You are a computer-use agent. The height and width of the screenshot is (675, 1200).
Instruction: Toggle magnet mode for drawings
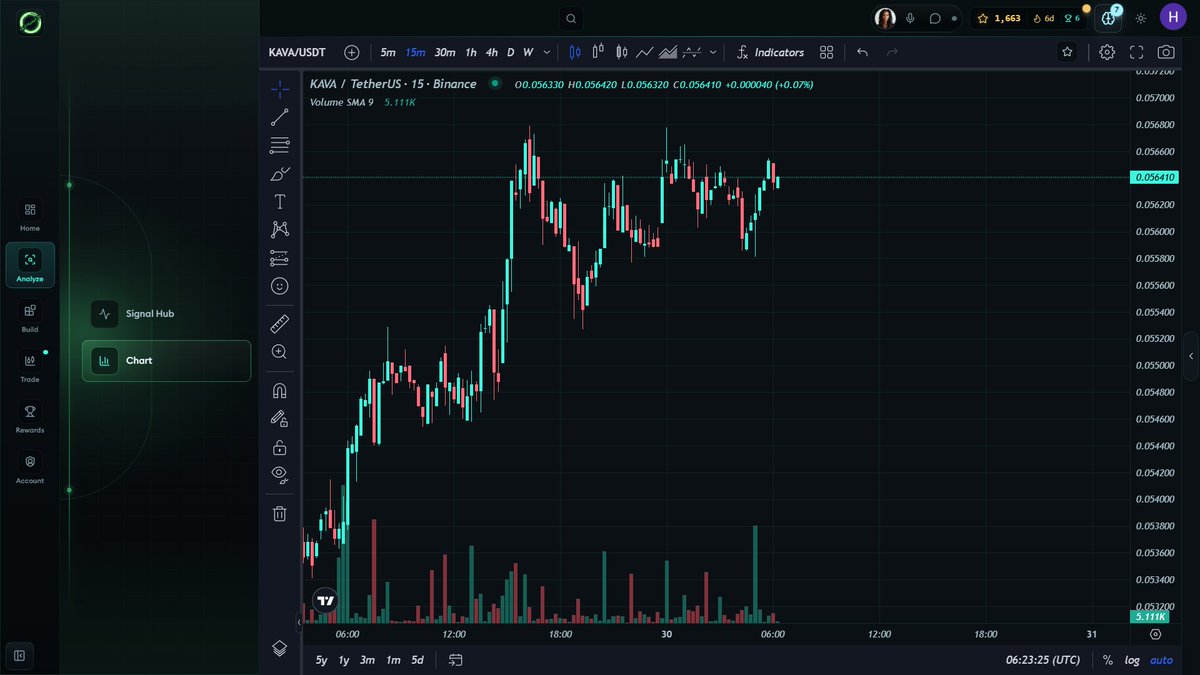(x=280, y=391)
